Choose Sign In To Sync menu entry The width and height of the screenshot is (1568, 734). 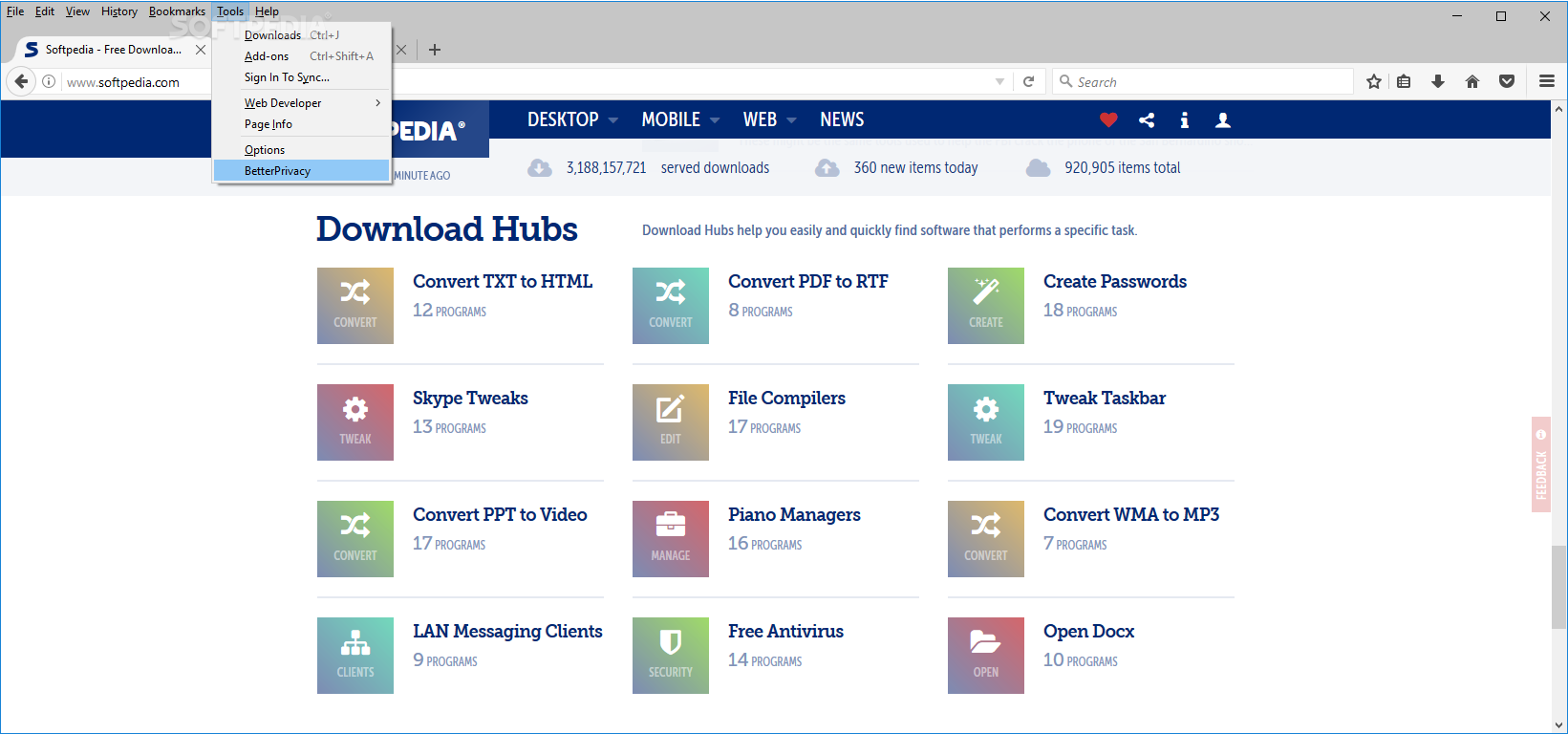click(302, 77)
